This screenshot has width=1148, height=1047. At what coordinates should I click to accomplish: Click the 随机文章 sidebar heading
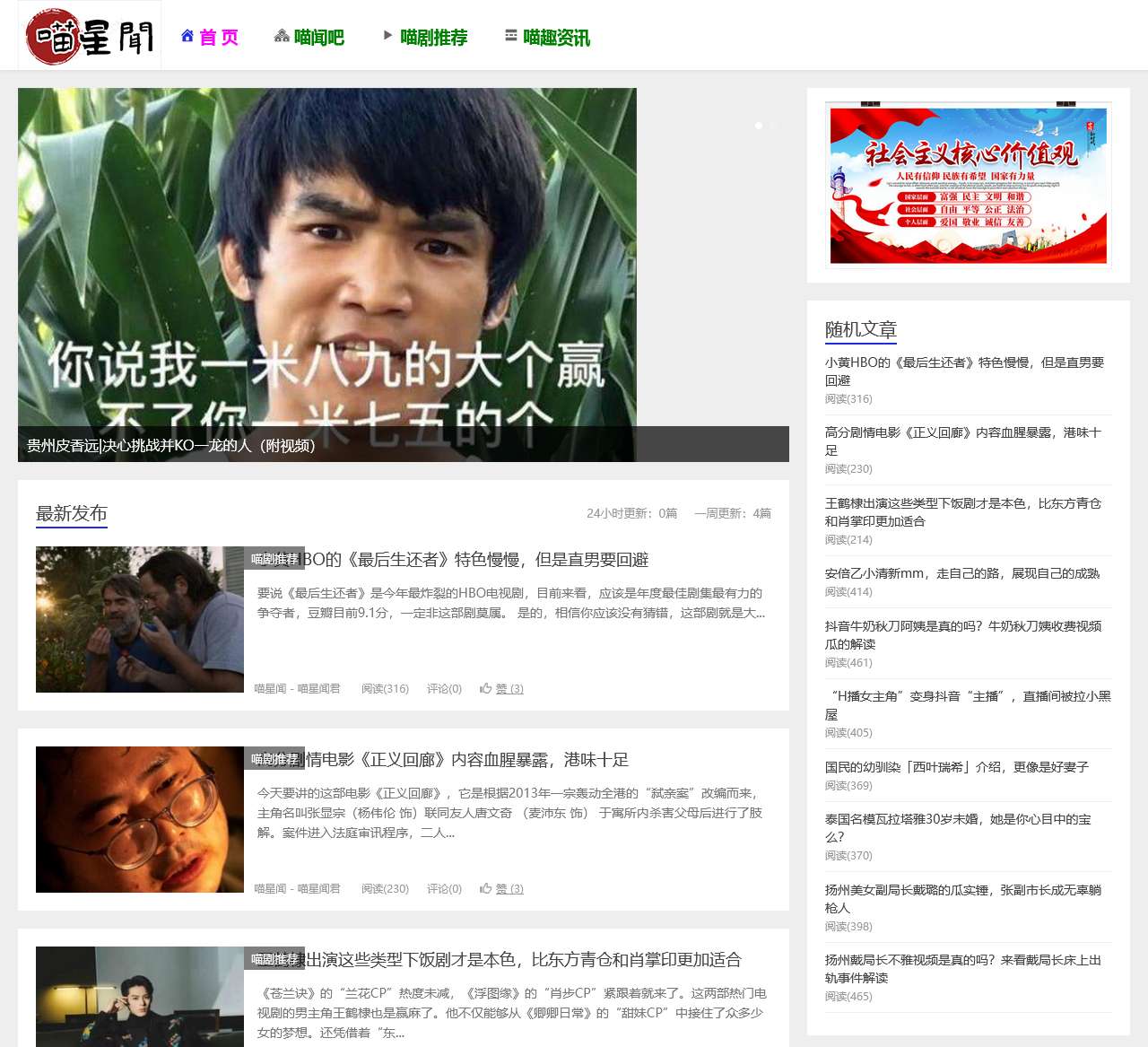coord(861,329)
